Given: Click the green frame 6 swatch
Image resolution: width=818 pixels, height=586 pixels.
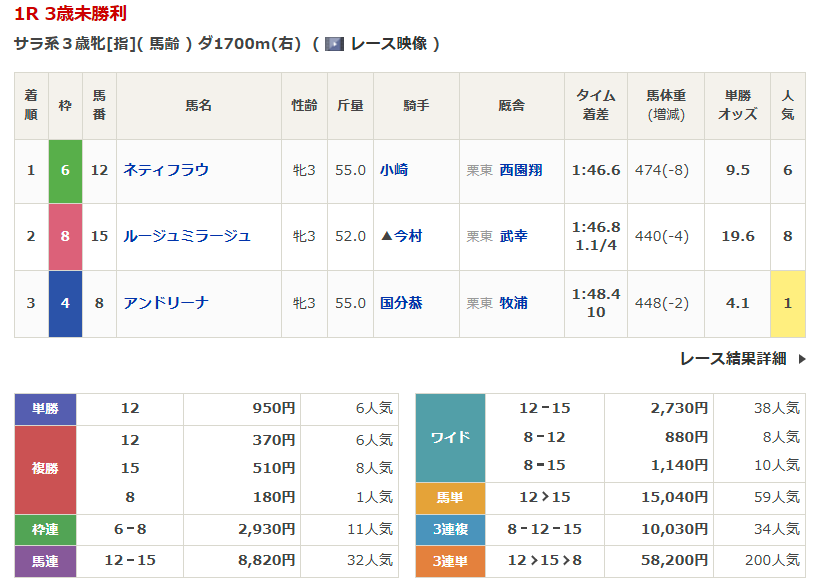Looking at the screenshot, I should [65, 170].
